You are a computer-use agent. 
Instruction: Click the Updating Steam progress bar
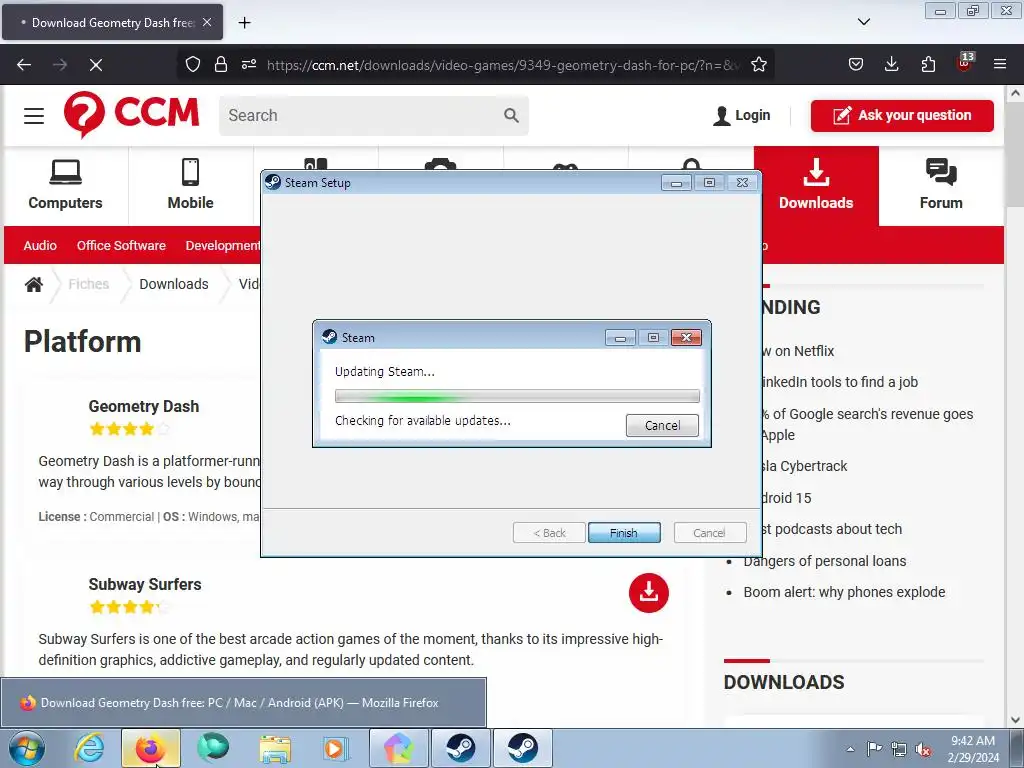pos(517,396)
